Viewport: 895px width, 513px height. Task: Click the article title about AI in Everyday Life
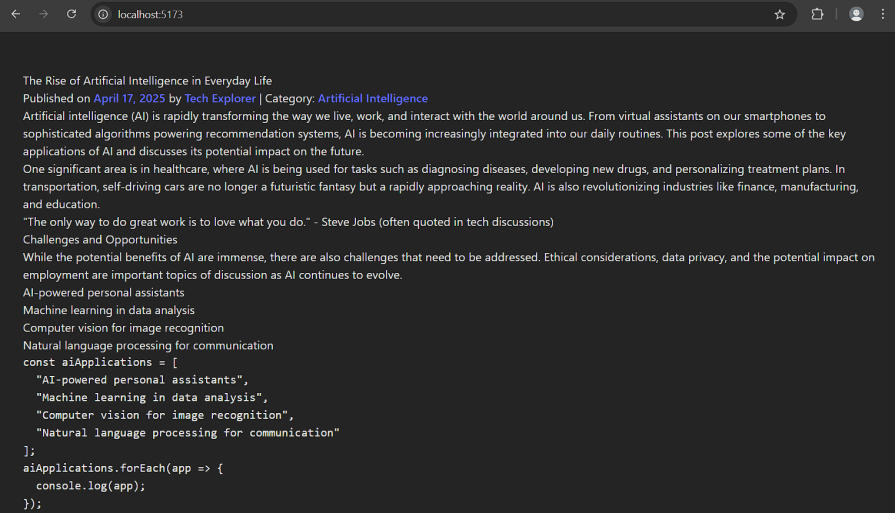pos(147,81)
